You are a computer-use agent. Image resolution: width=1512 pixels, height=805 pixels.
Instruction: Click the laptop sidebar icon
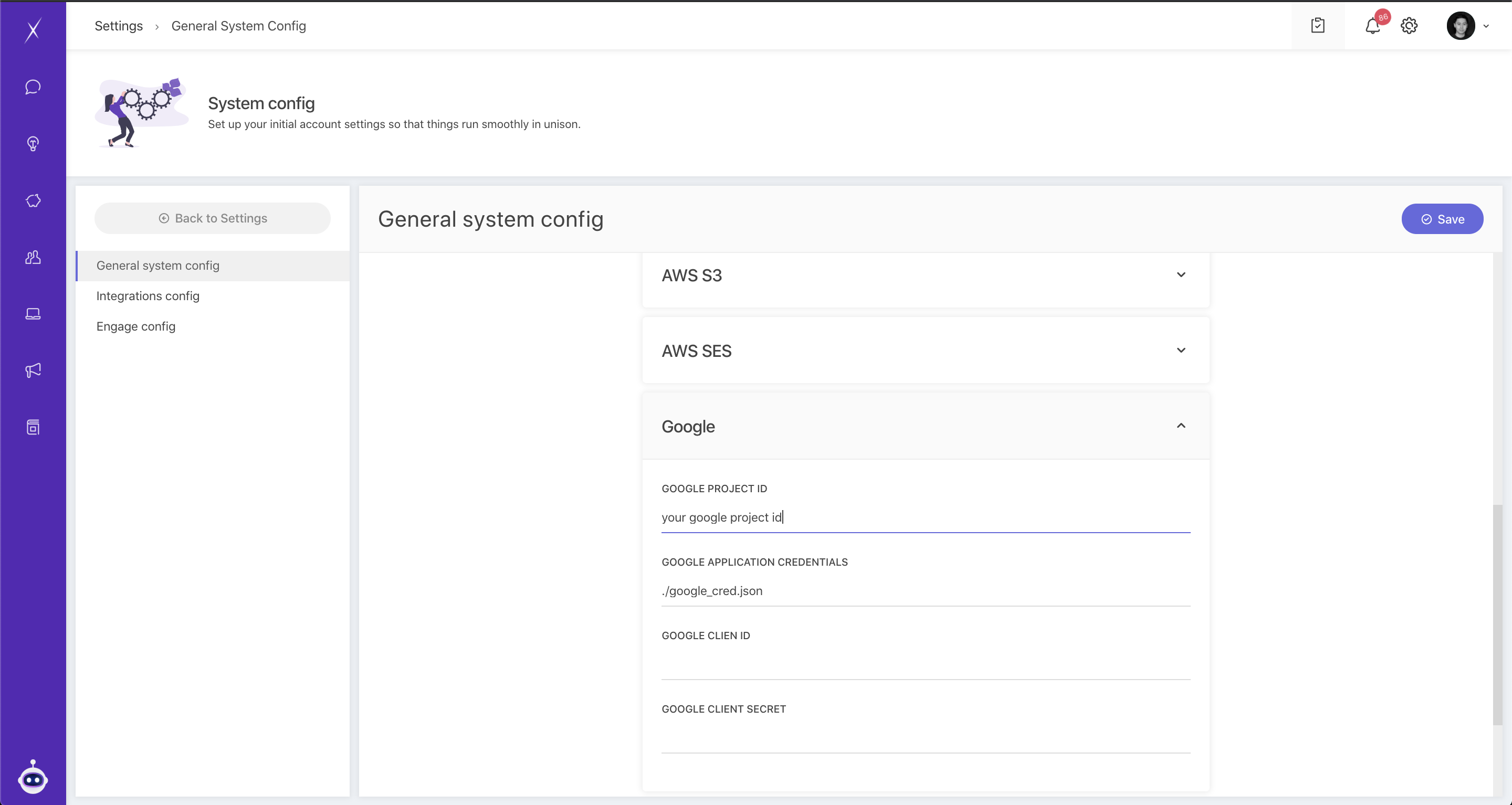pyautogui.click(x=33, y=314)
